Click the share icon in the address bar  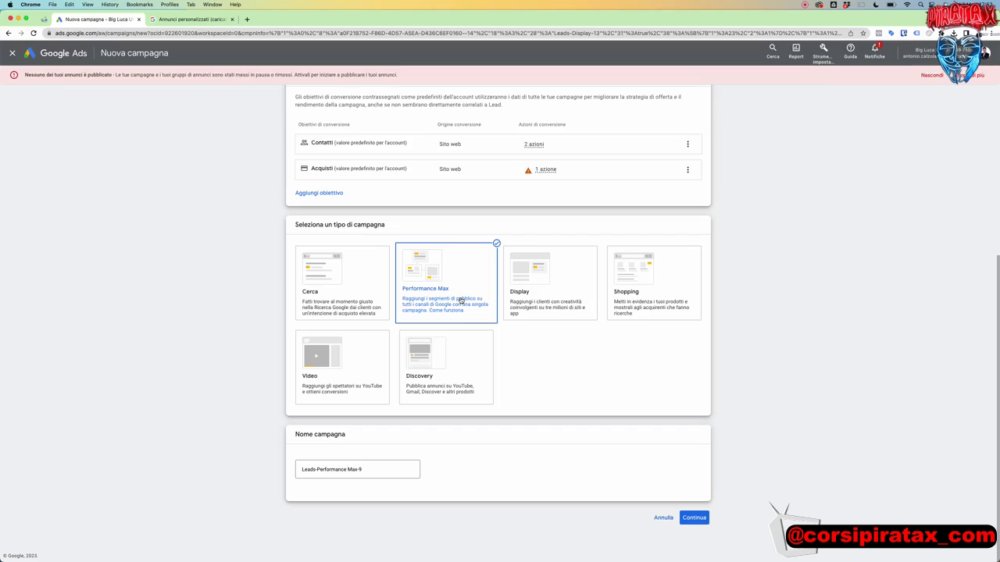point(851,33)
